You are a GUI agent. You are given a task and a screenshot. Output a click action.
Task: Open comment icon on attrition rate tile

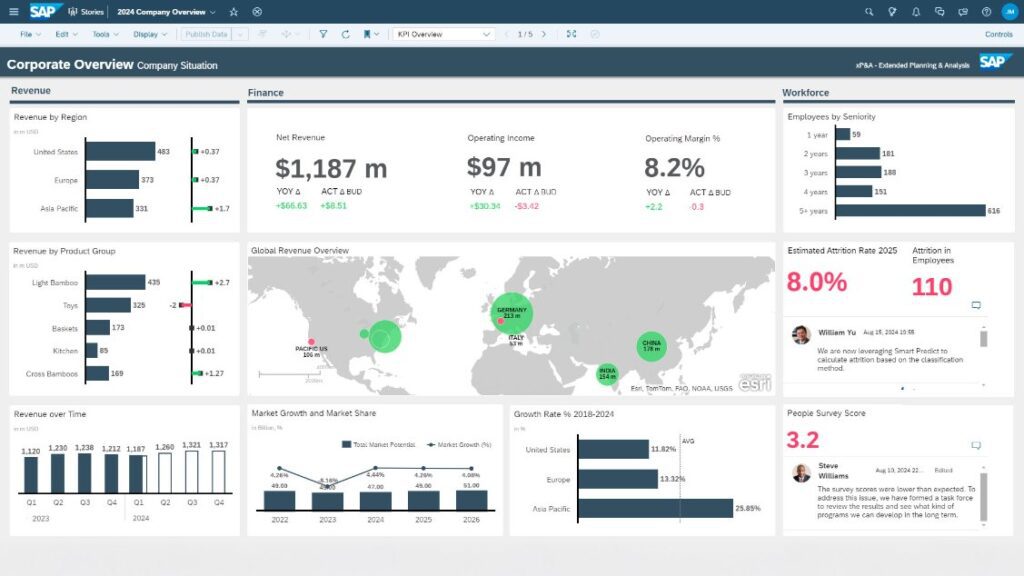[x=976, y=306]
